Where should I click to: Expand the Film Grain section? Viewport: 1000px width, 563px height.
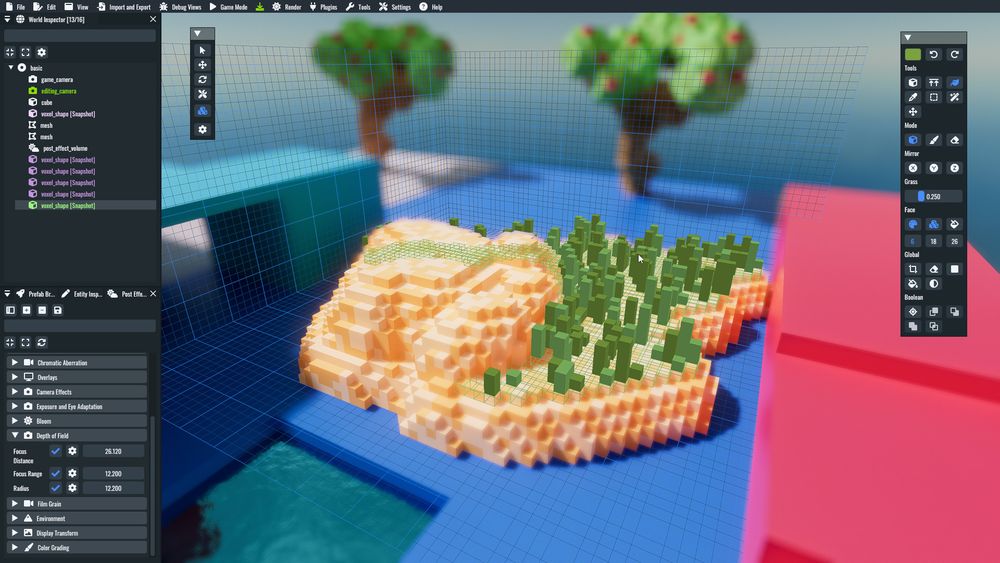coord(15,504)
